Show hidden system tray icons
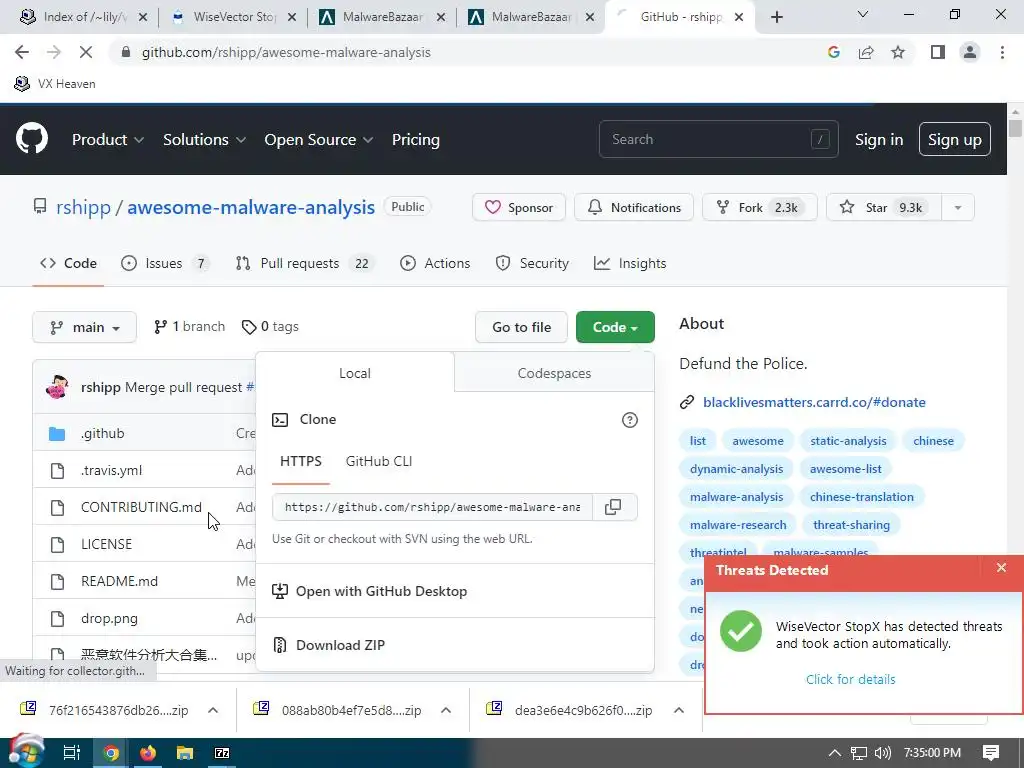Image resolution: width=1024 pixels, height=768 pixels. [x=835, y=753]
